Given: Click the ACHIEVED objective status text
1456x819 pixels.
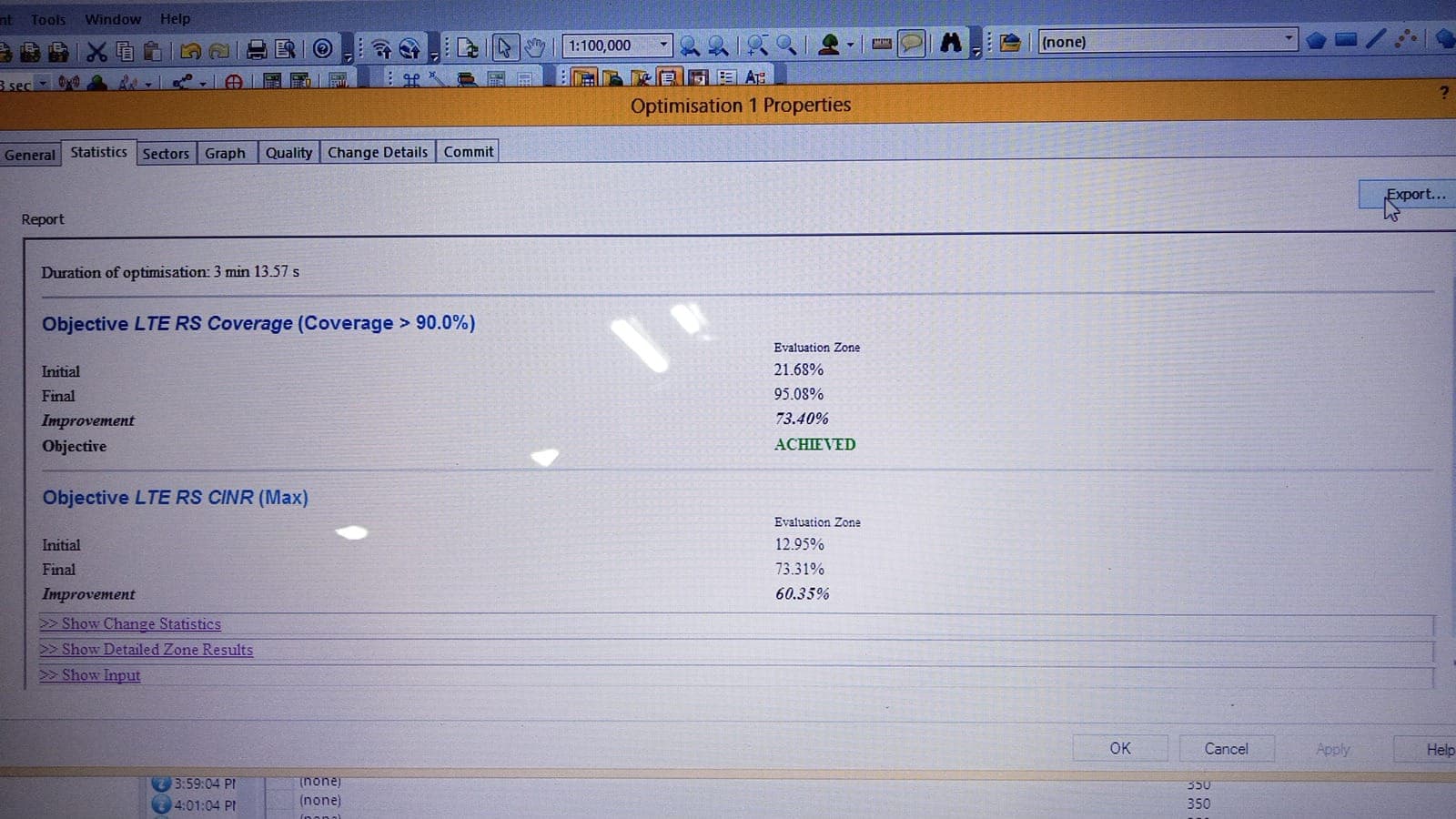Looking at the screenshot, I should pos(814,444).
